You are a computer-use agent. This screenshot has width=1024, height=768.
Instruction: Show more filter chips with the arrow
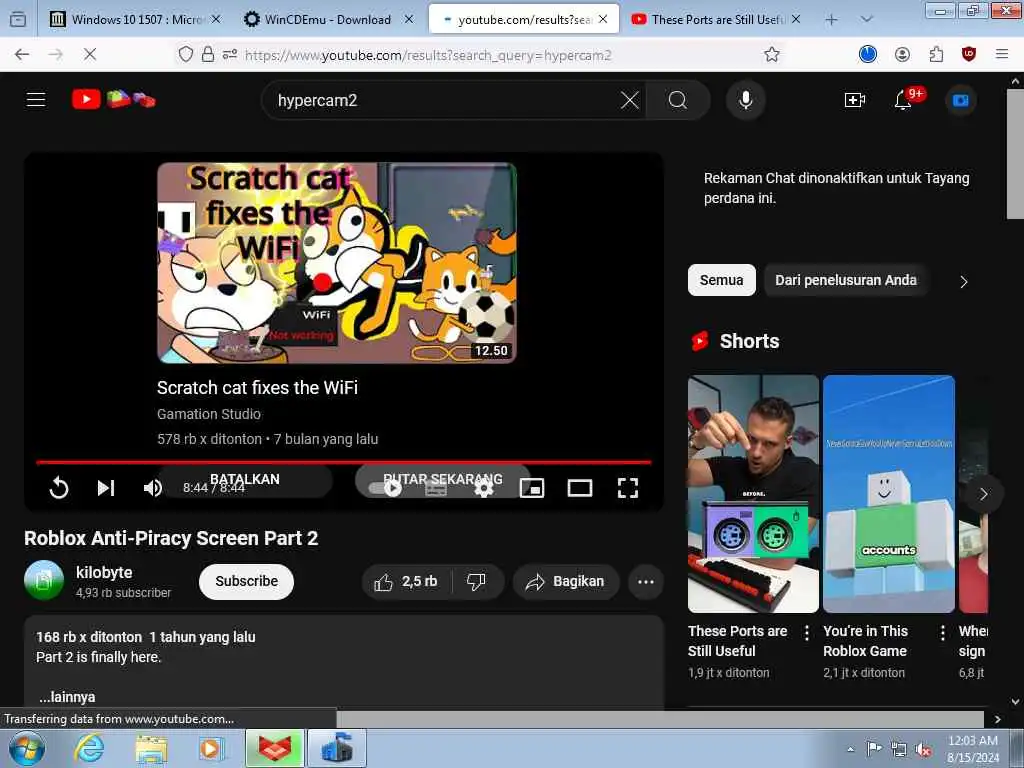click(x=964, y=281)
